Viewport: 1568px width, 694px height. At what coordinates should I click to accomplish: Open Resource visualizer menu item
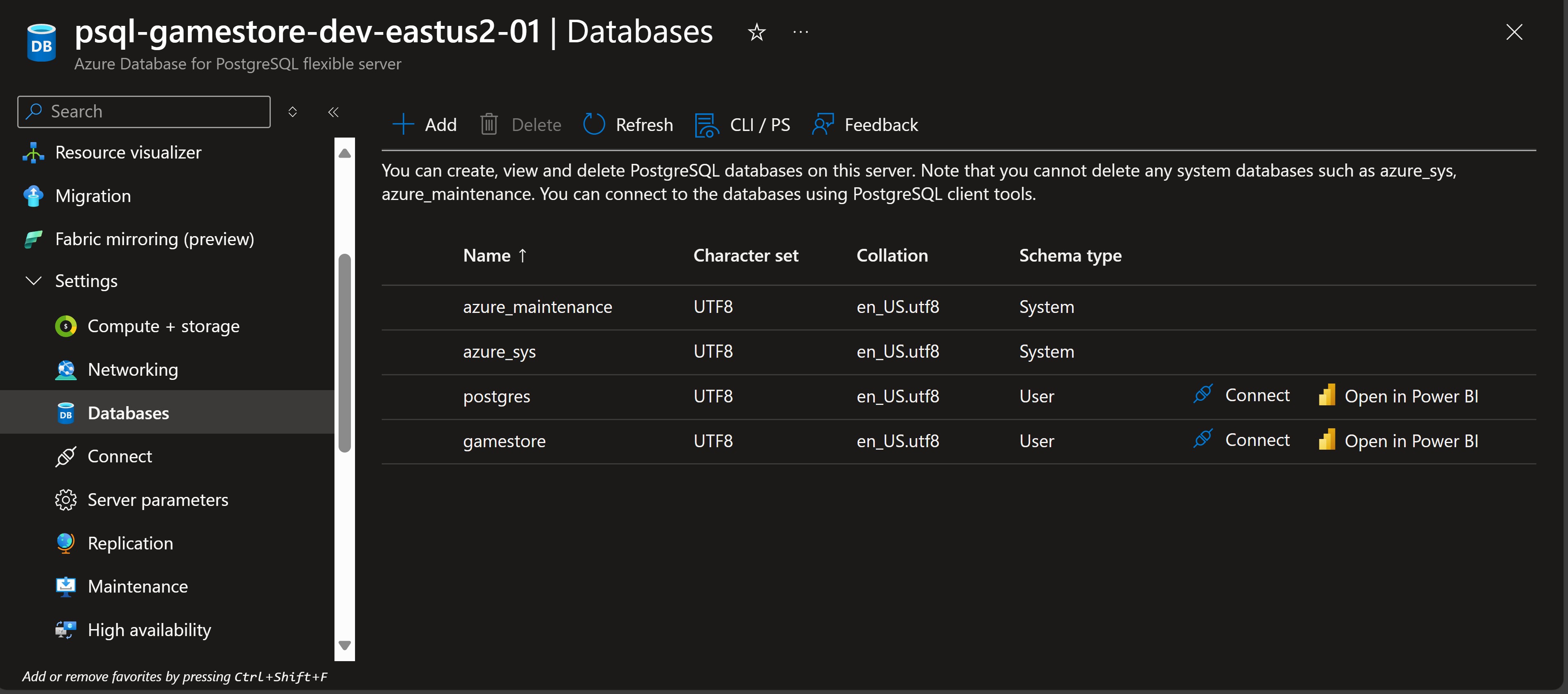point(128,153)
